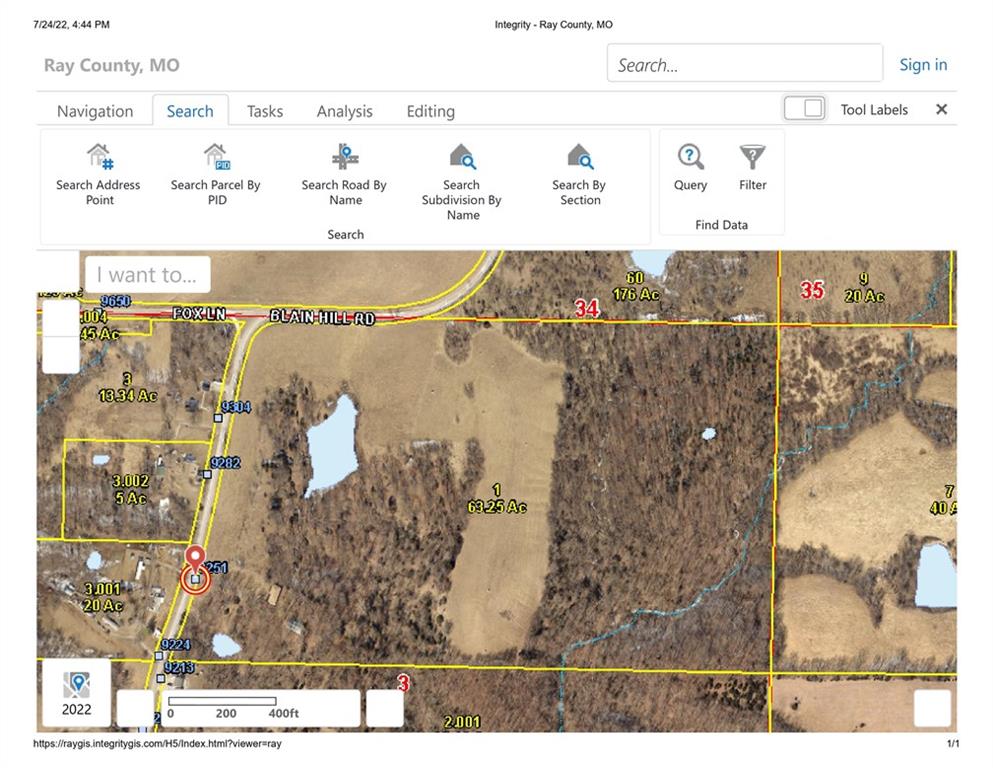Open the Filter tool
The height and width of the screenshot is (768, 993).
click(x=752, y=167)
